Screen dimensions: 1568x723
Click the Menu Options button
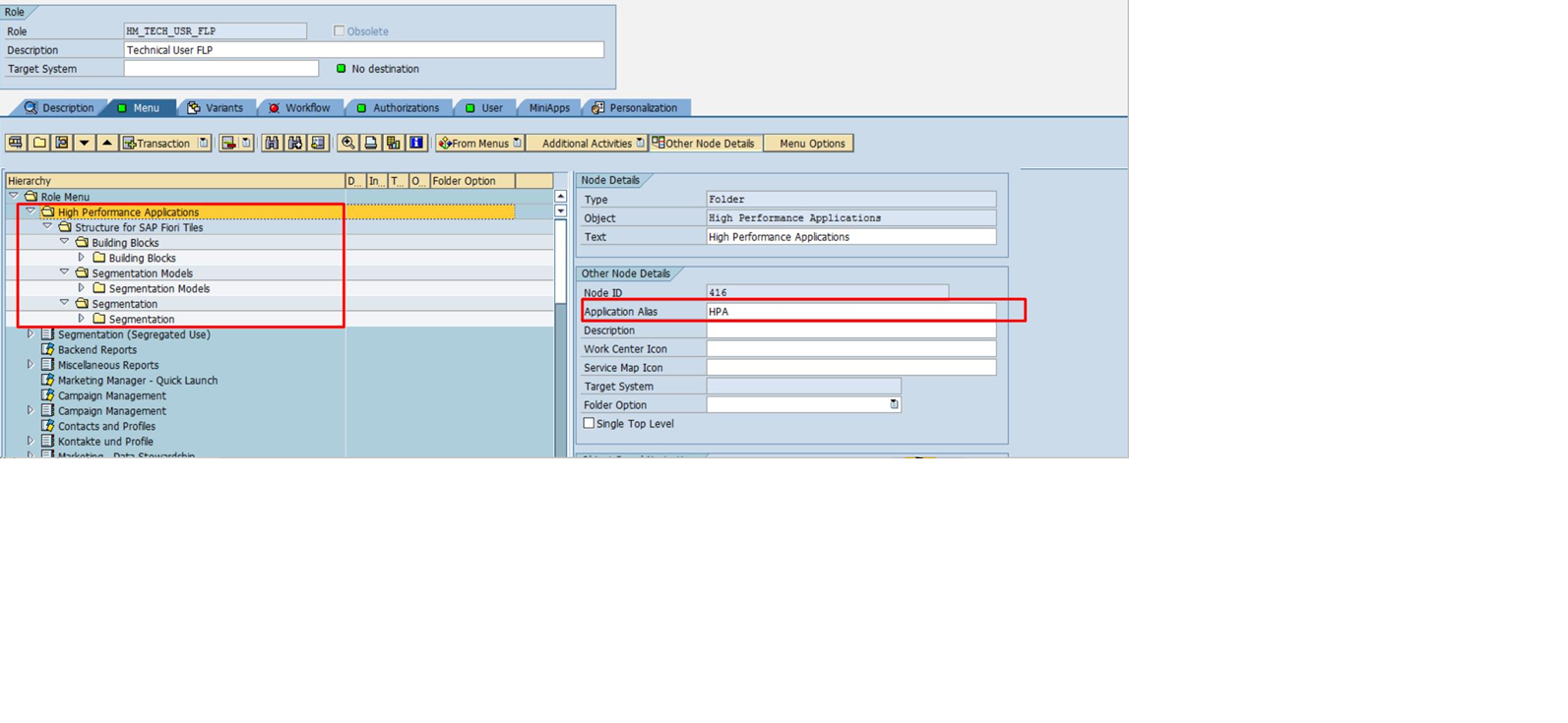(x=811, y=144)
